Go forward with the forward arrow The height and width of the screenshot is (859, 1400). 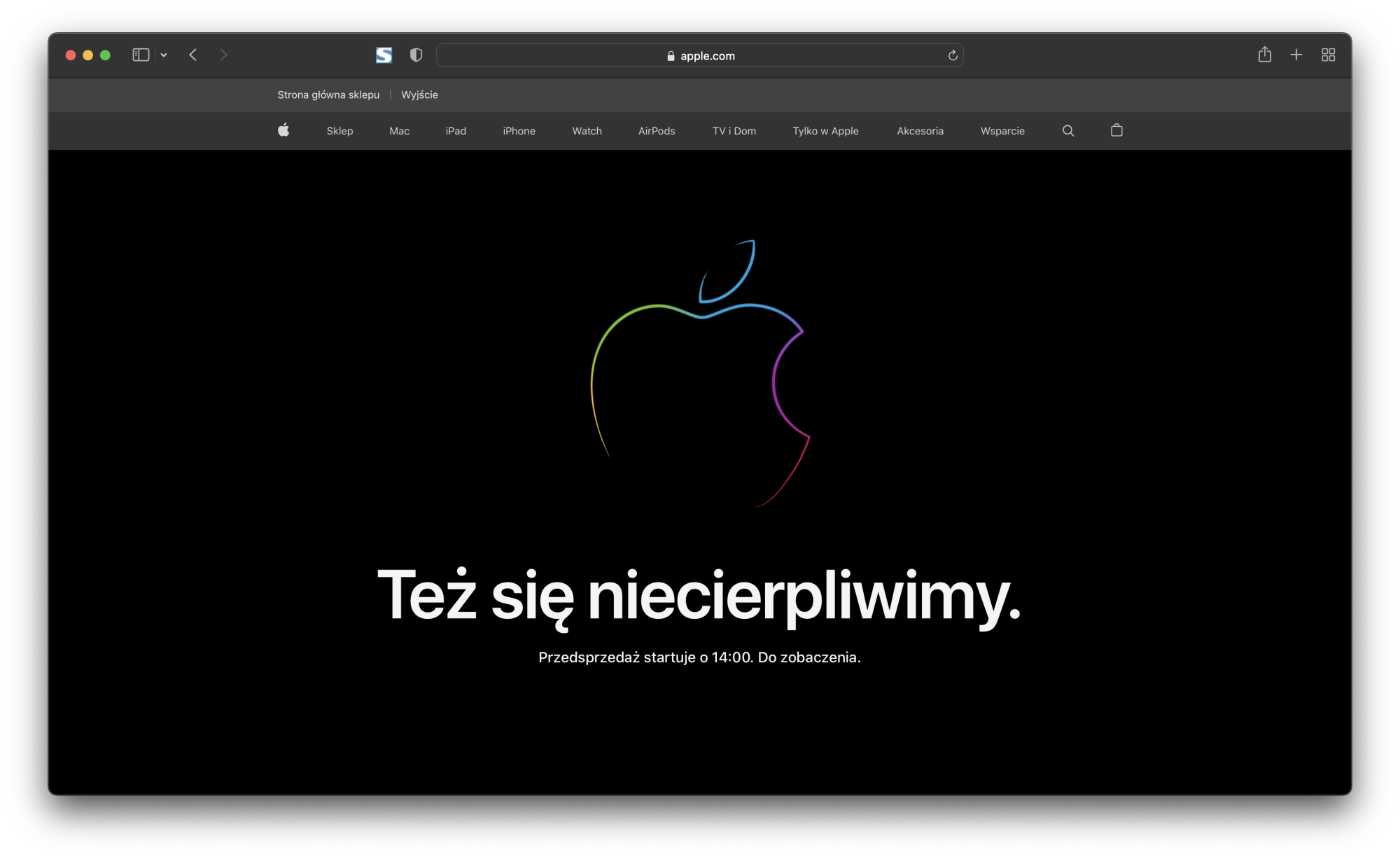223,55
